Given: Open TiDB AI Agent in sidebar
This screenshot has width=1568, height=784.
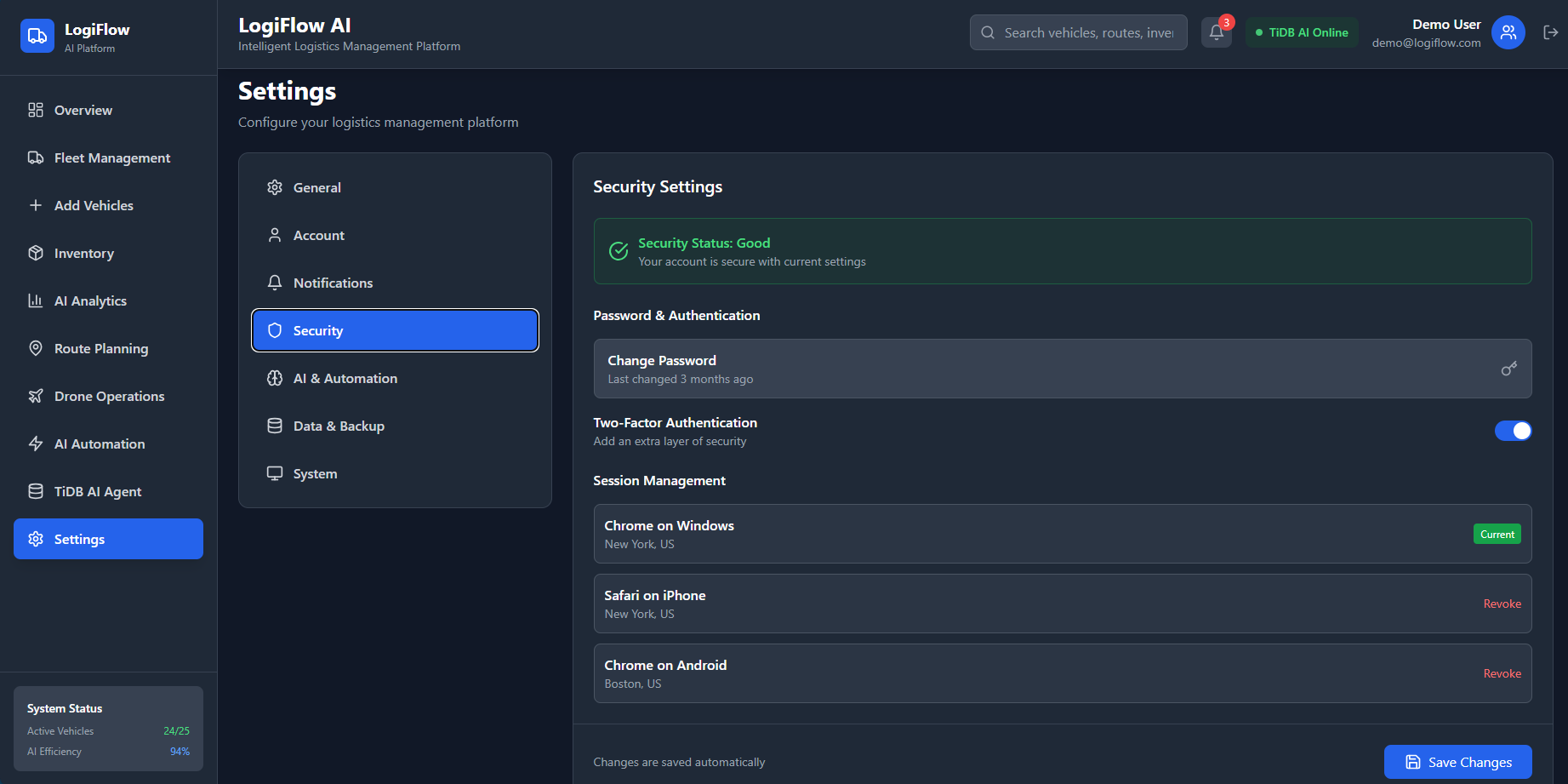Looking at the screenshot, I should point(98,491).
